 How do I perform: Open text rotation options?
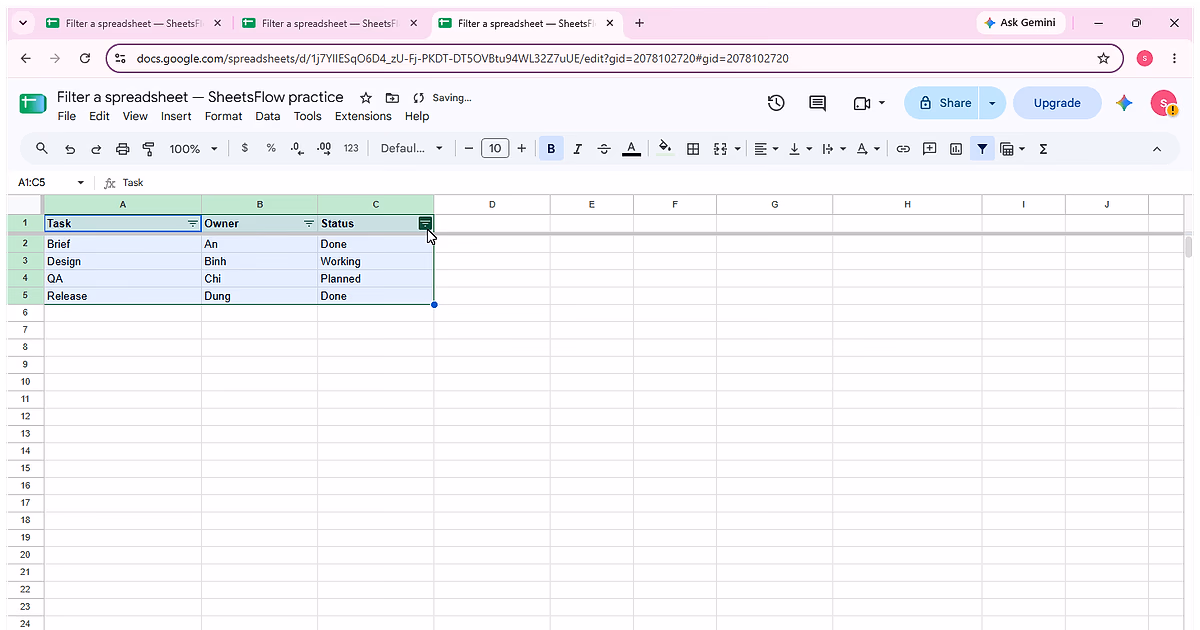click(x=868, y=148)
